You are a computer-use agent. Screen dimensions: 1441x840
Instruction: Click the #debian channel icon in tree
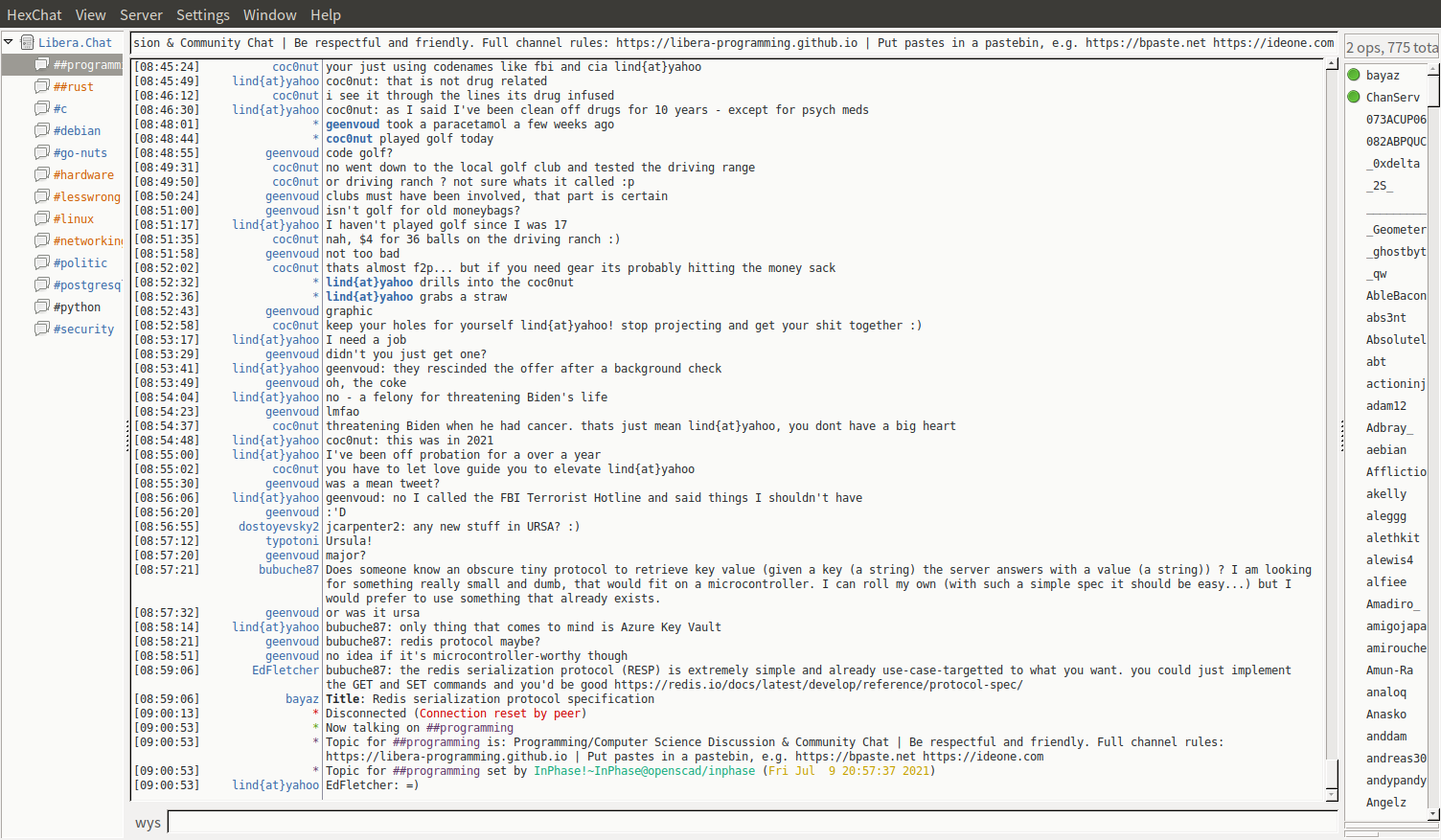coord(42,130)
